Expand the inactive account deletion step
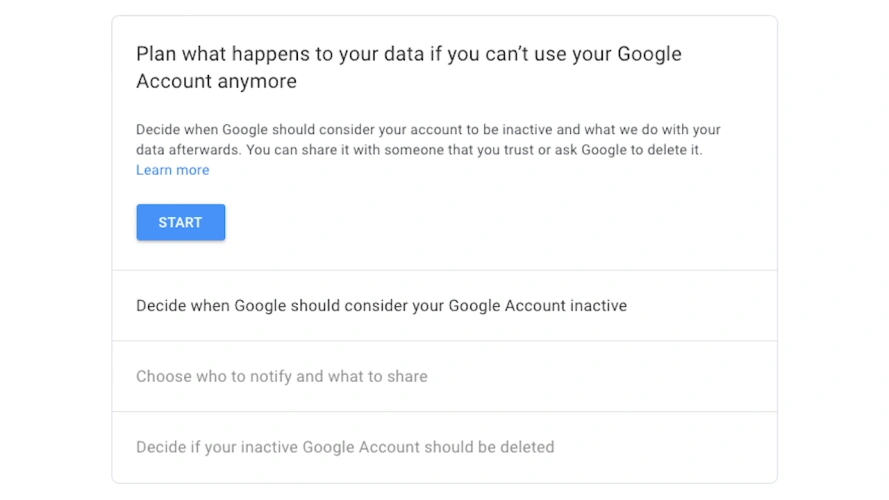 pyautogui.click(x=344, y=446)
